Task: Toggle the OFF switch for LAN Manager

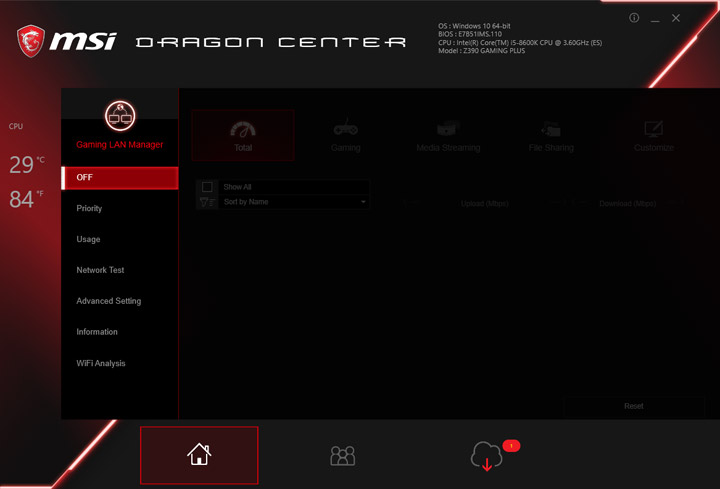Action: 120,178
